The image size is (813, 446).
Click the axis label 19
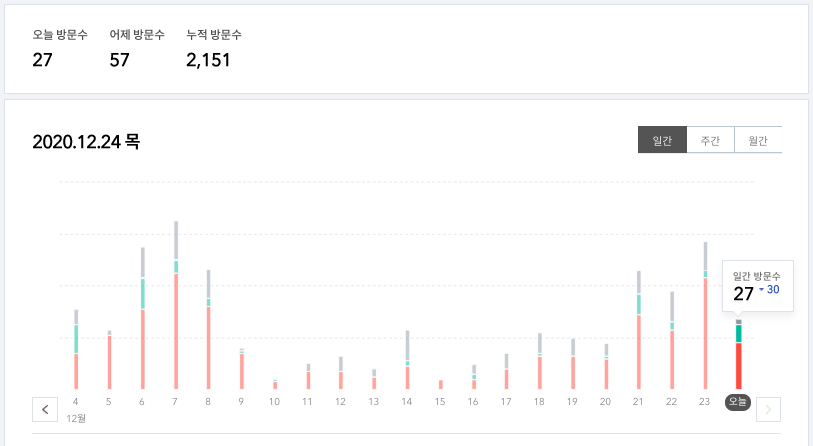572,401
